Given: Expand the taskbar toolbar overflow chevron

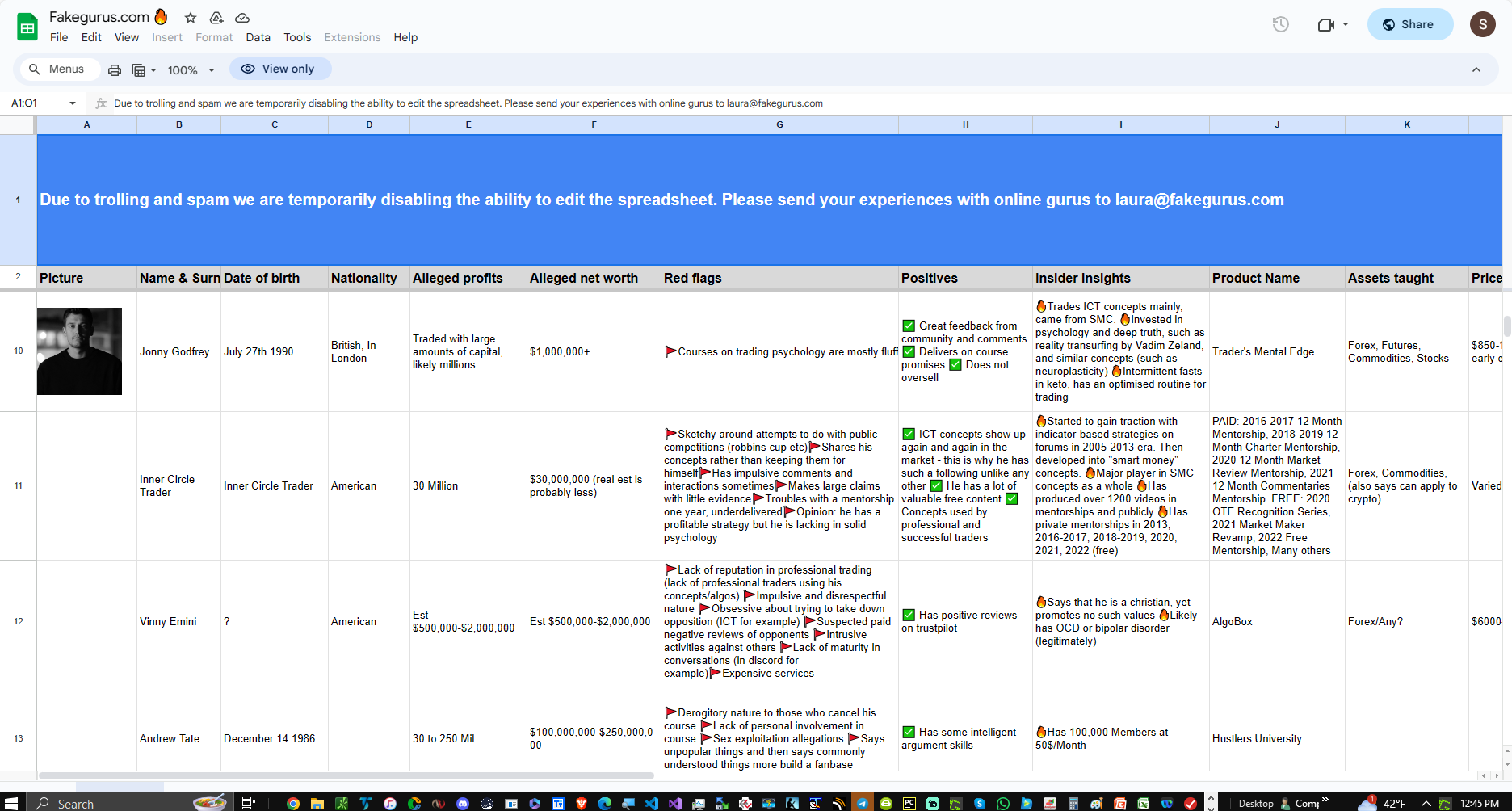Looking at the screenshot, I should click(x=1325, y=800).
